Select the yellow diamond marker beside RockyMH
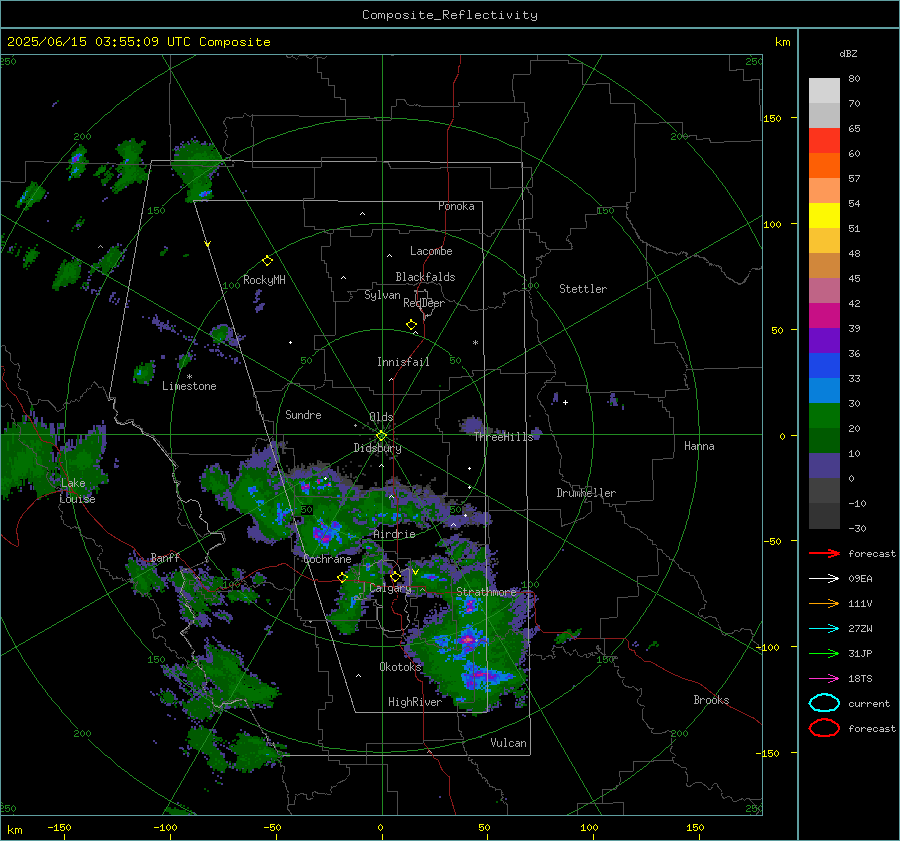Viewport: 900px width, 841px height. click(x=267, y=261)
